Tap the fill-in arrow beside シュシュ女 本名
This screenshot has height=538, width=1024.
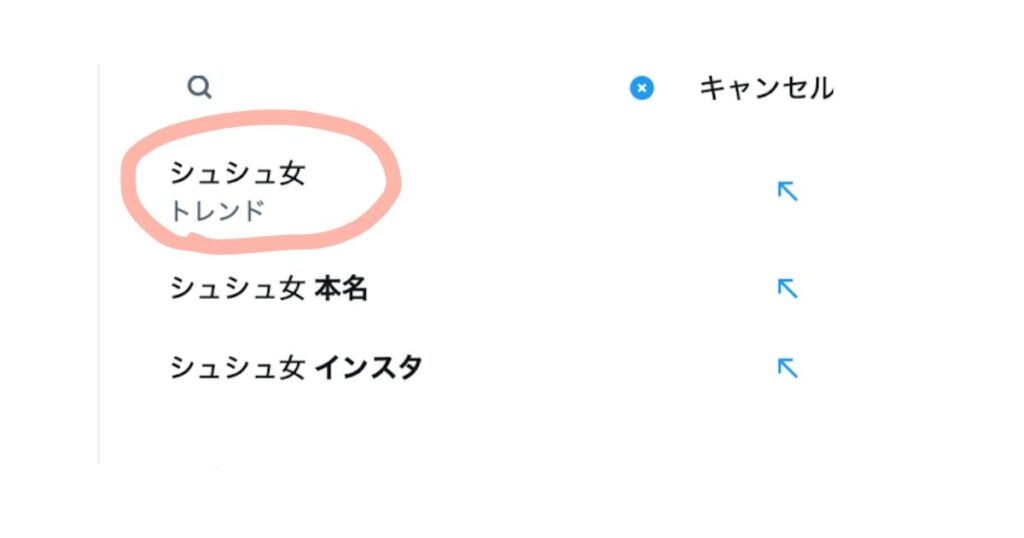point(788,289)
